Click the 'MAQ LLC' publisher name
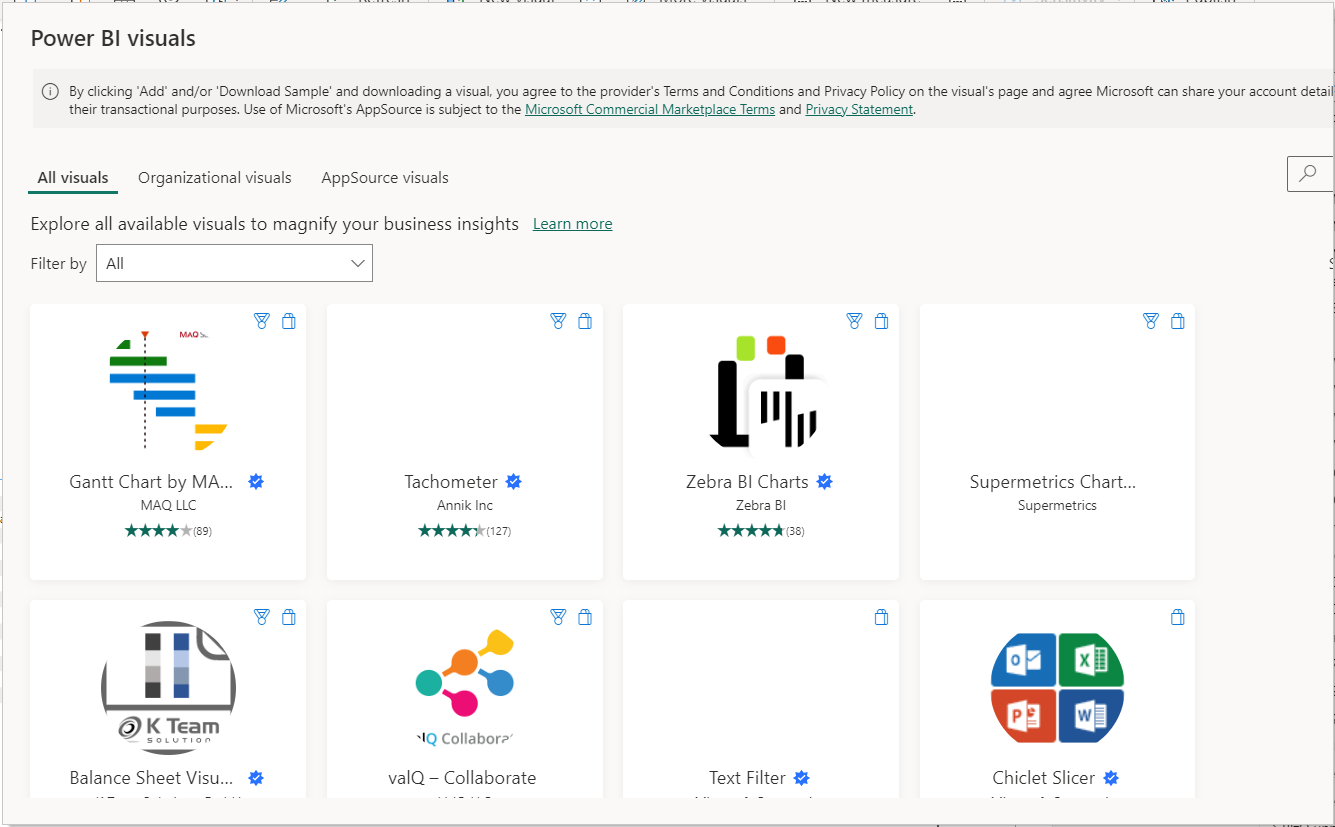Screen dimensions: 1335x827 pyautogui.click(x=168, y=506)
